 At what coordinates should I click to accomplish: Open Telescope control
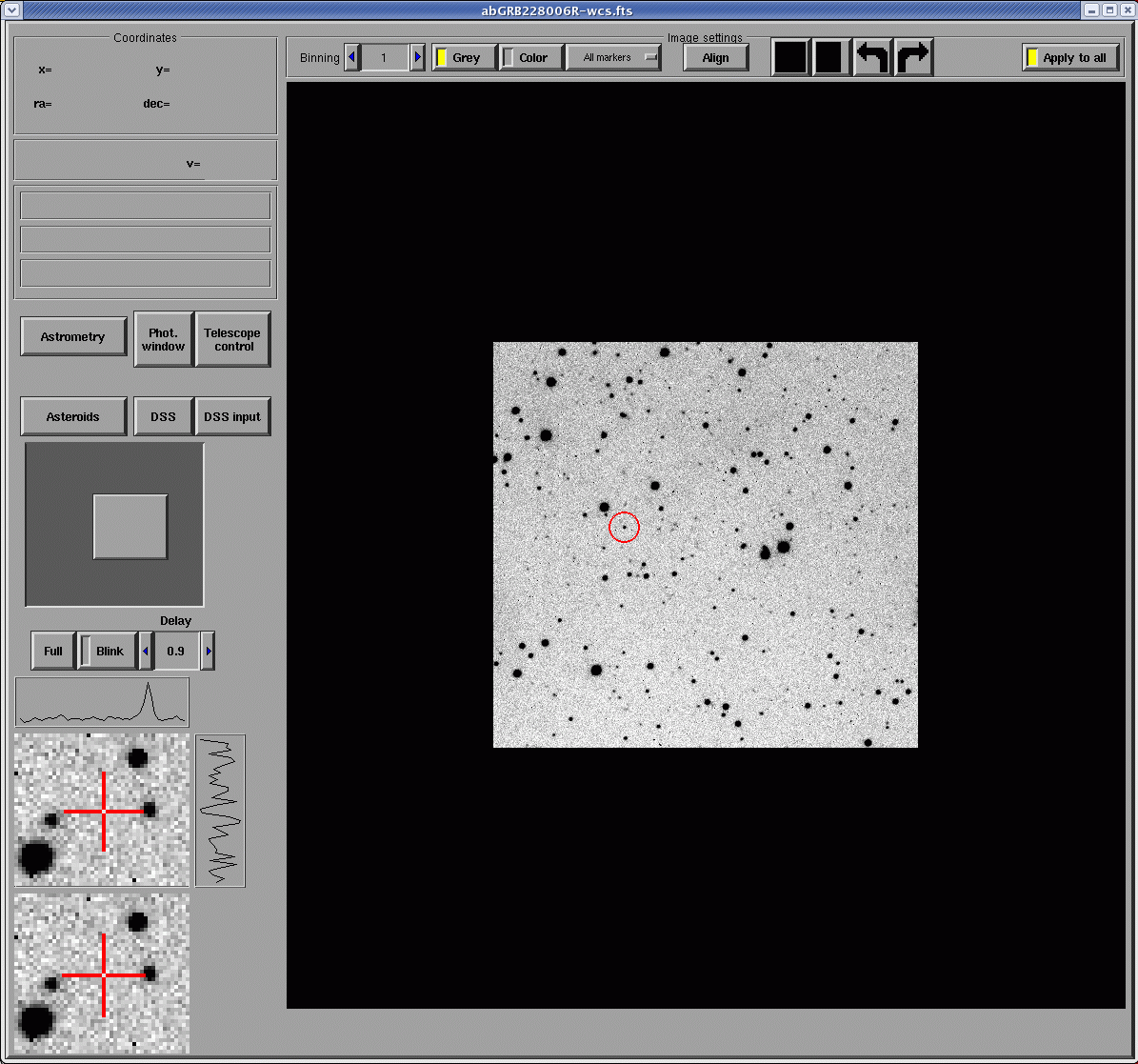(233, 340)
